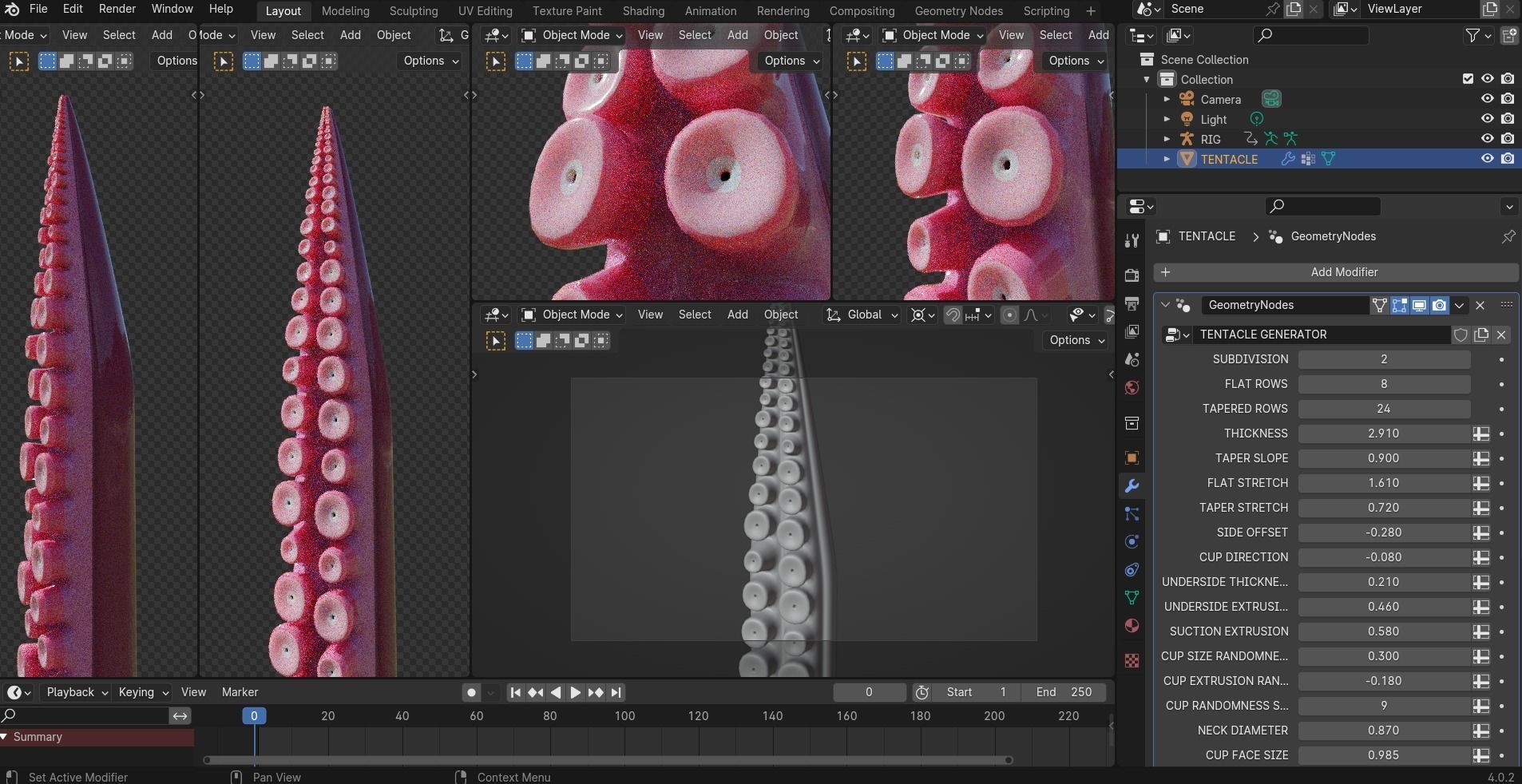Toggle auto keying record button
Viewport: 1522px width, 784px height.
[x=471, y=692]
